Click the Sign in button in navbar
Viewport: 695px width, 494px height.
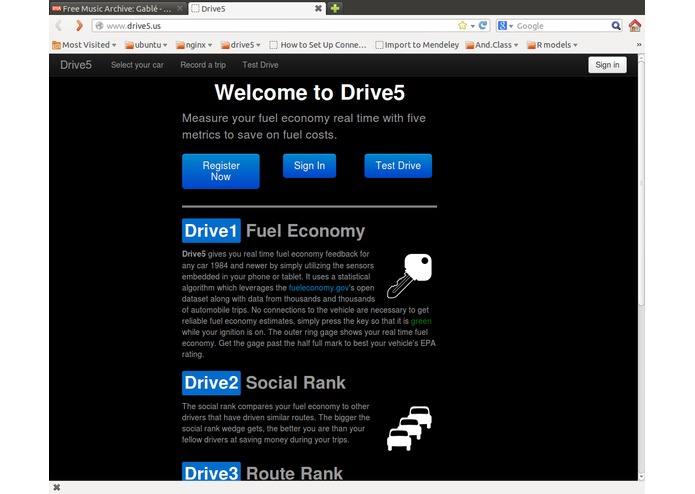tap(607, 65)
